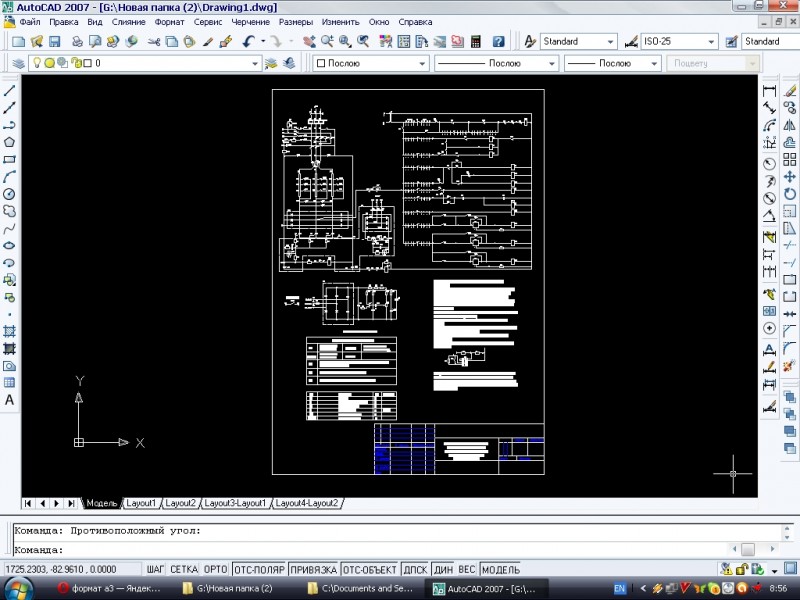
Task: Switch to формат а3 Яндекс taskbar window
Action: [110, 588]
